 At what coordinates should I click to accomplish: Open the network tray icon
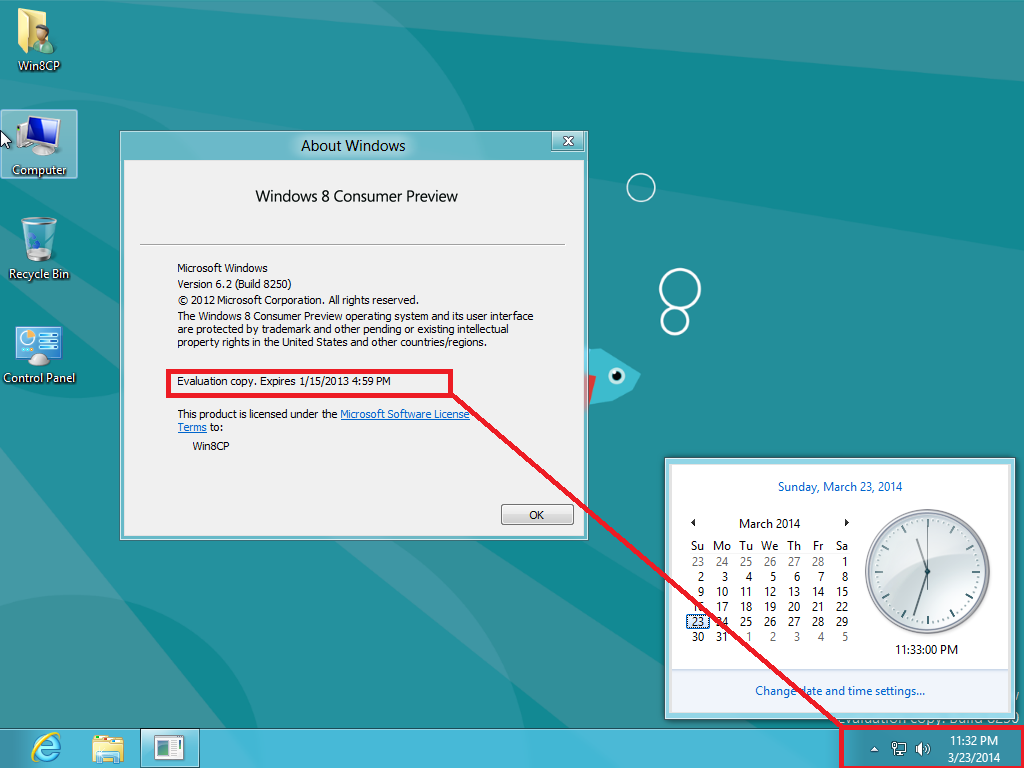(x=899, y=749)
